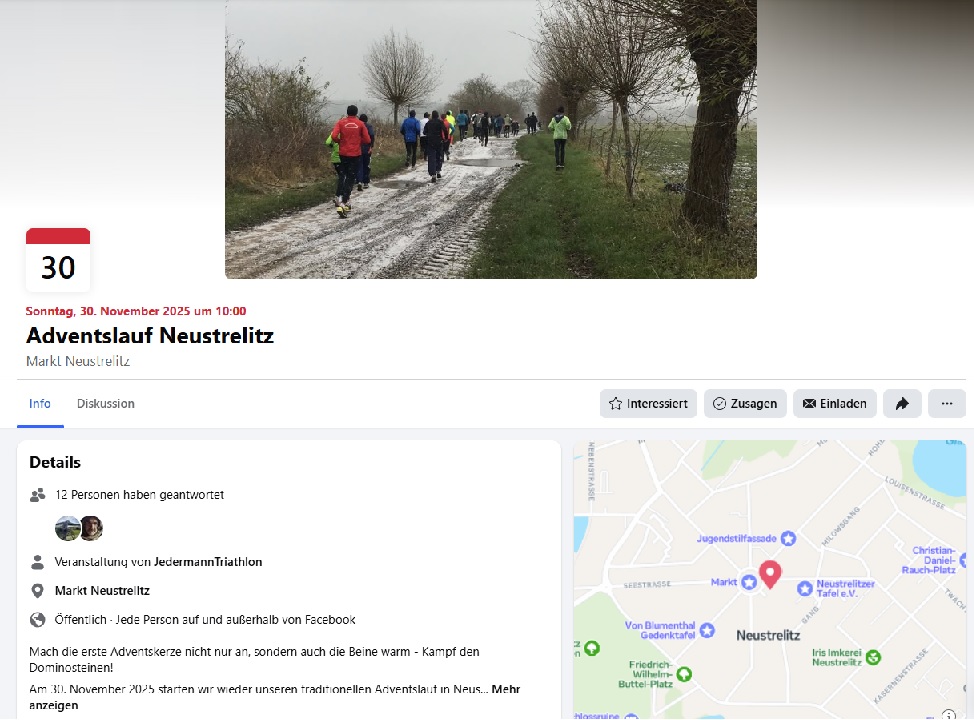Open the event cover photo of runners

pos(491,139)
